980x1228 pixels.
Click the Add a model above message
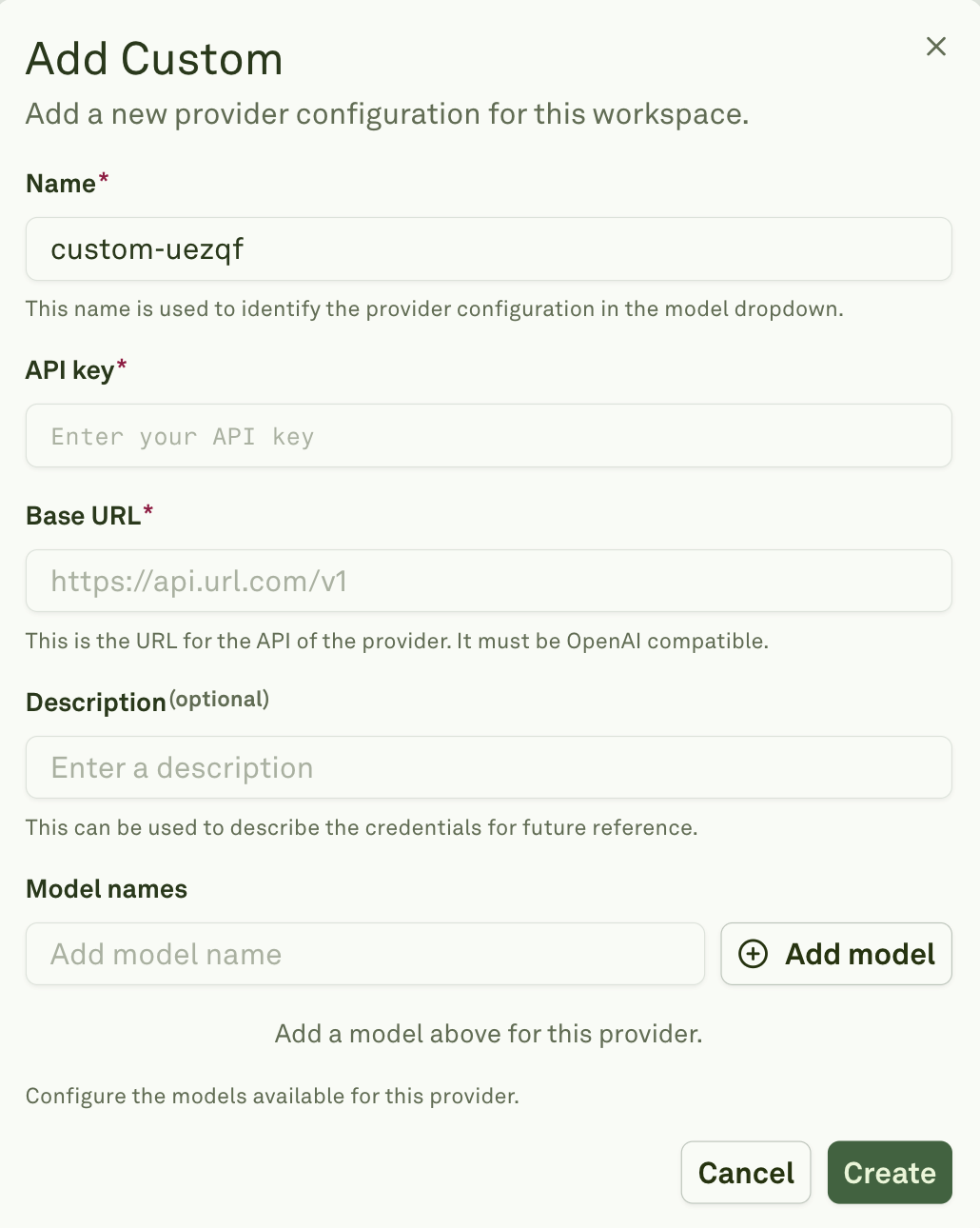coord(489,1033)
